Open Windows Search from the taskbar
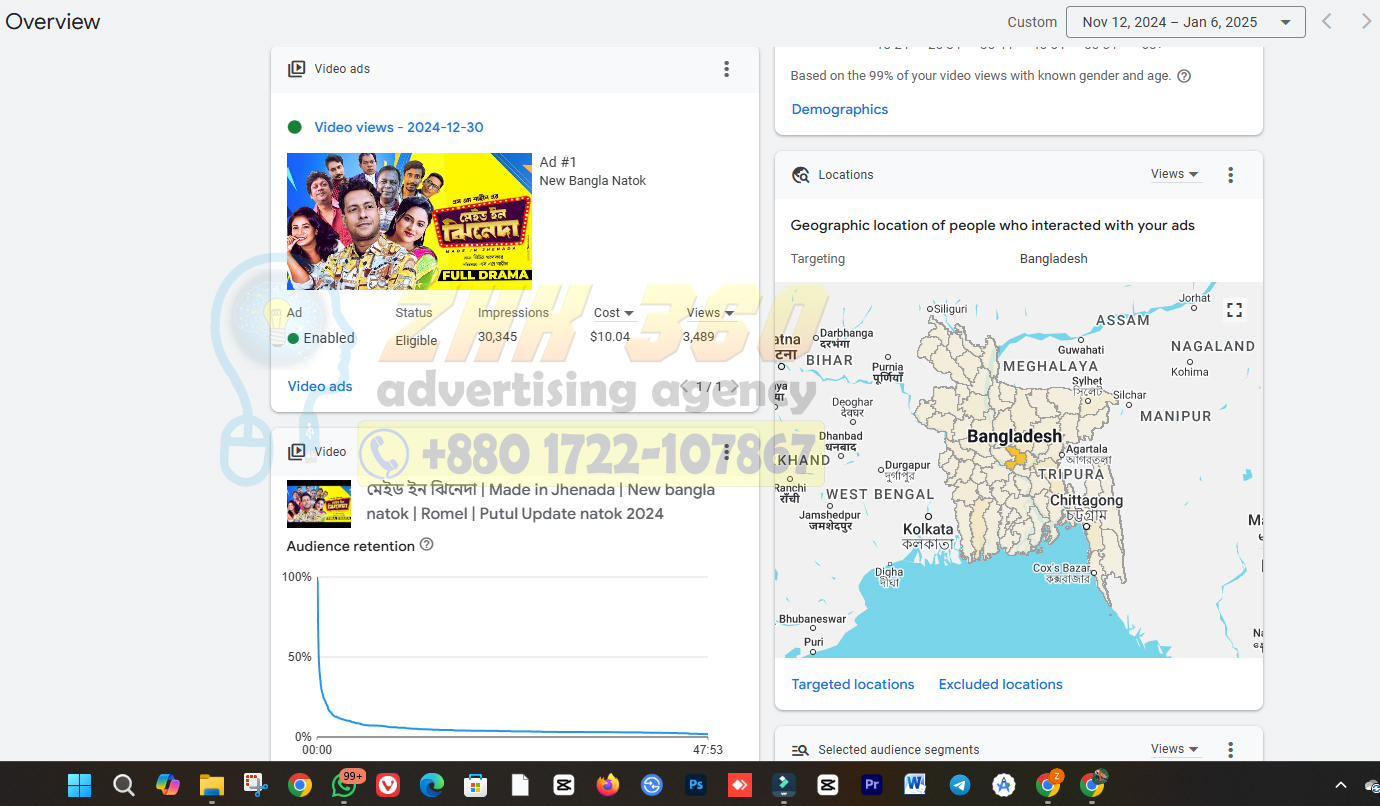This screenshot has width=1380, height=806. (124, 785)
